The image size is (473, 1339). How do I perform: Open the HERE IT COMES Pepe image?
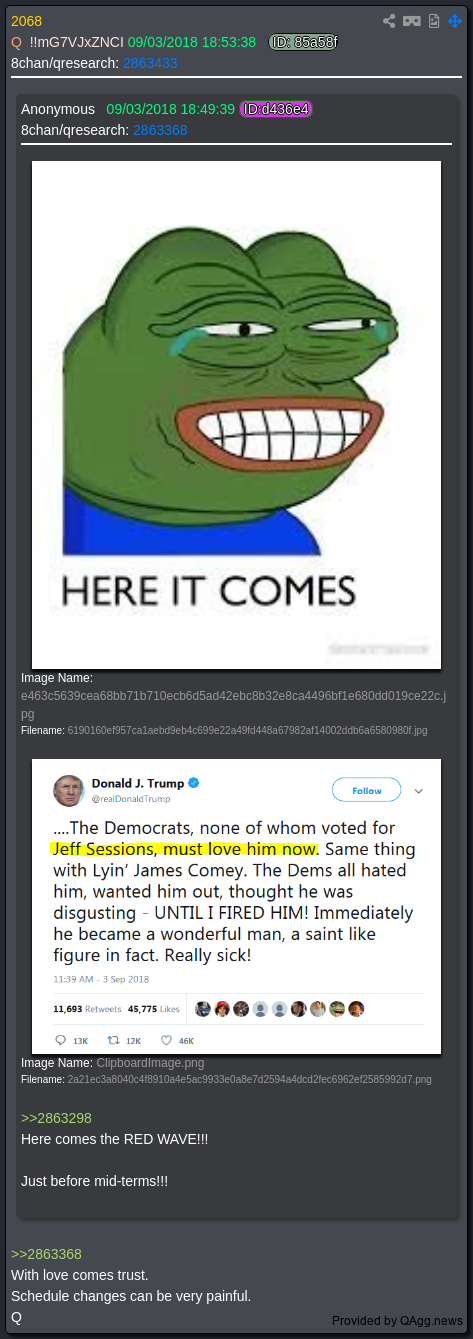(x=236, y=415)
